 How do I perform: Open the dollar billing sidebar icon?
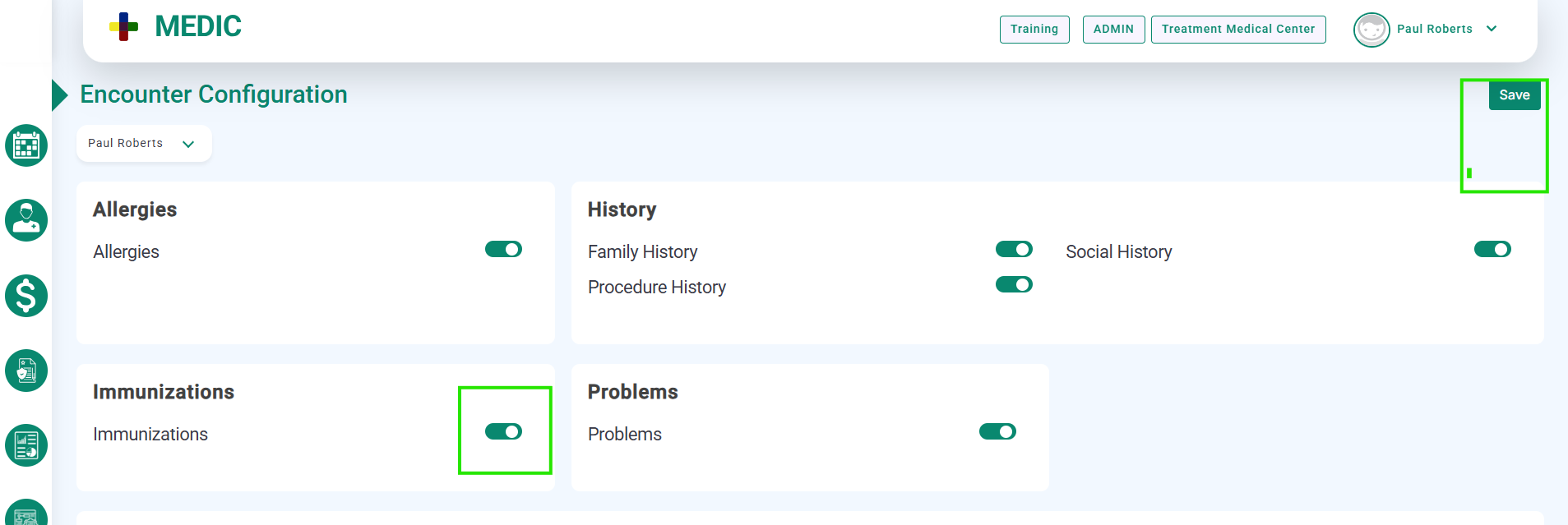point(26,296)
